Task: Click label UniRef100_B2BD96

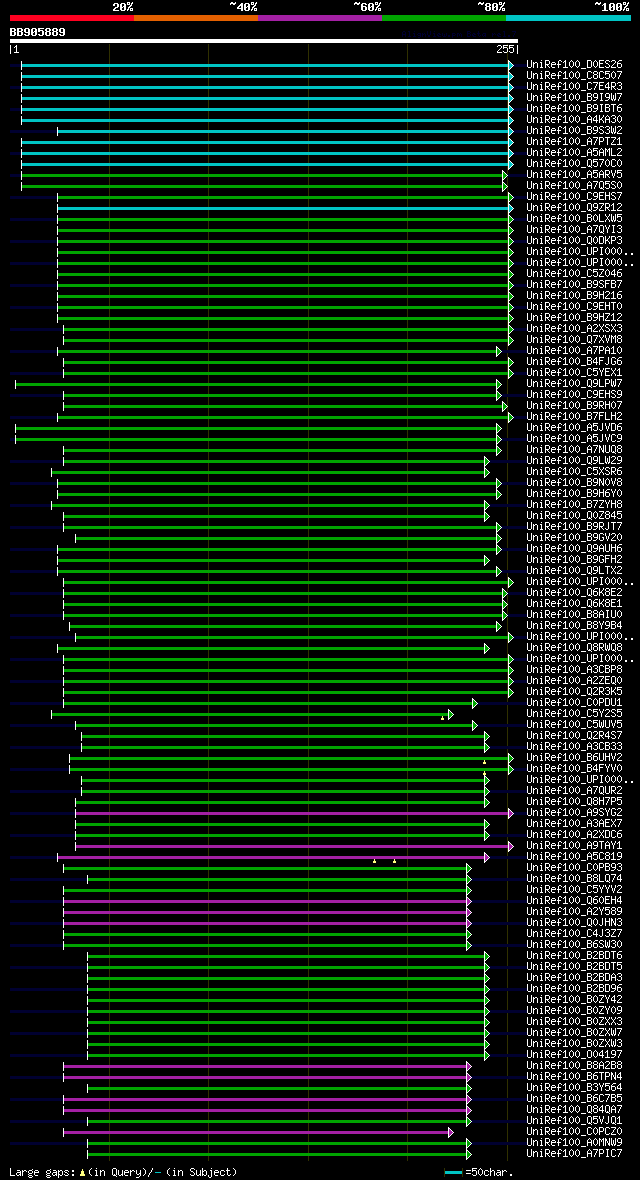Action: (574, 988)
